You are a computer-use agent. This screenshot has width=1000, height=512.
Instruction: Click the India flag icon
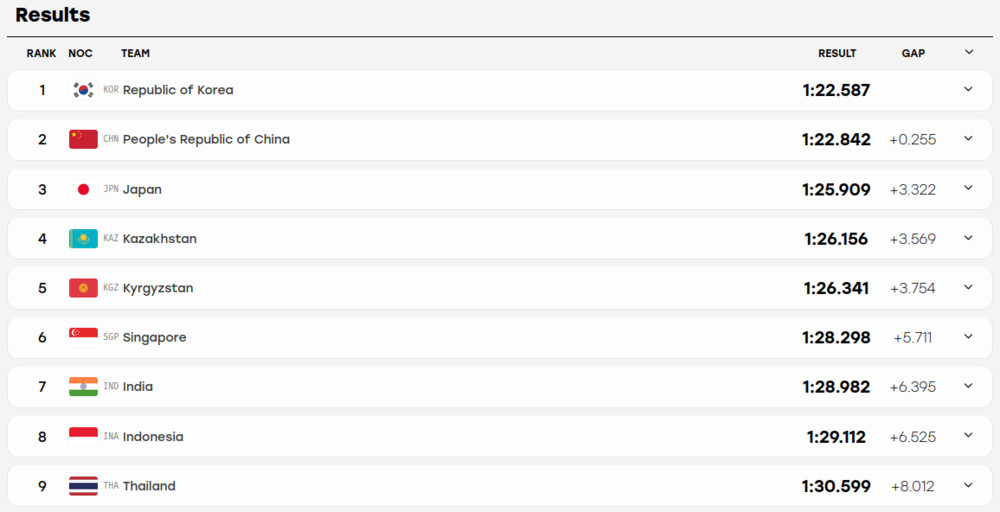[83, 386]
